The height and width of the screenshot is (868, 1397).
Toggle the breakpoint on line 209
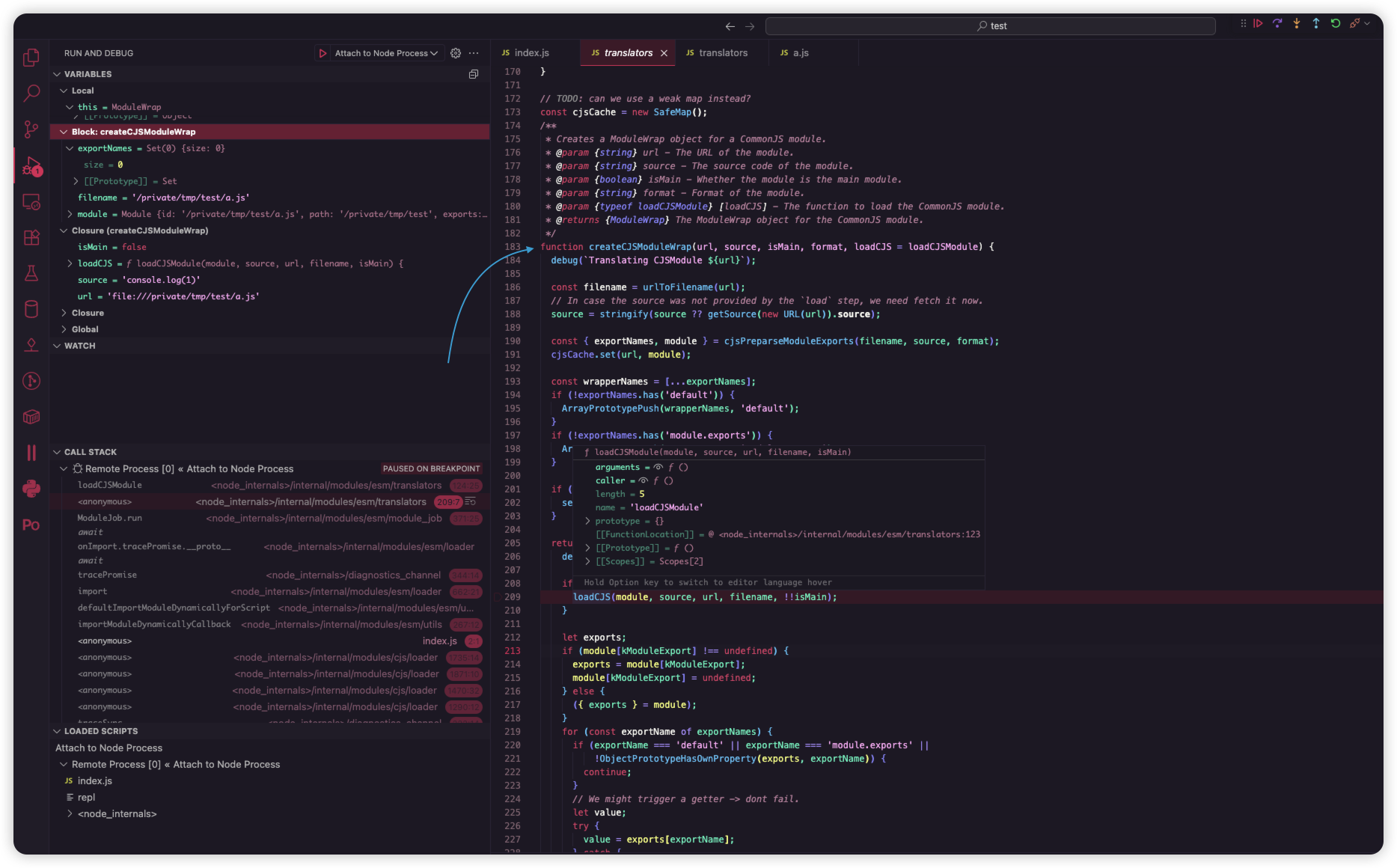(x=497, y=597)
